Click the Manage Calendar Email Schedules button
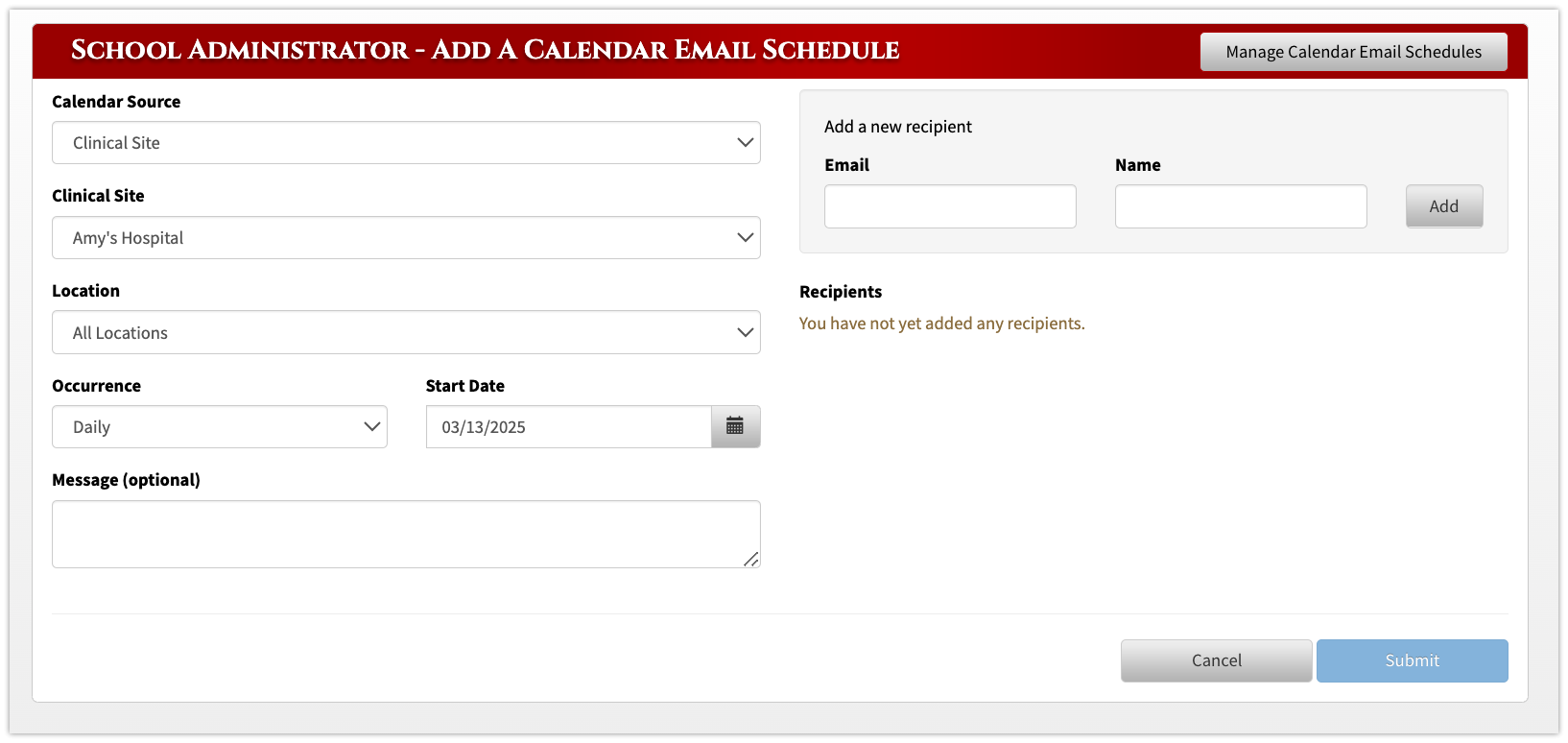Screen dimensions: 1568x743 pyautogui.click(x=1353, y=52)
